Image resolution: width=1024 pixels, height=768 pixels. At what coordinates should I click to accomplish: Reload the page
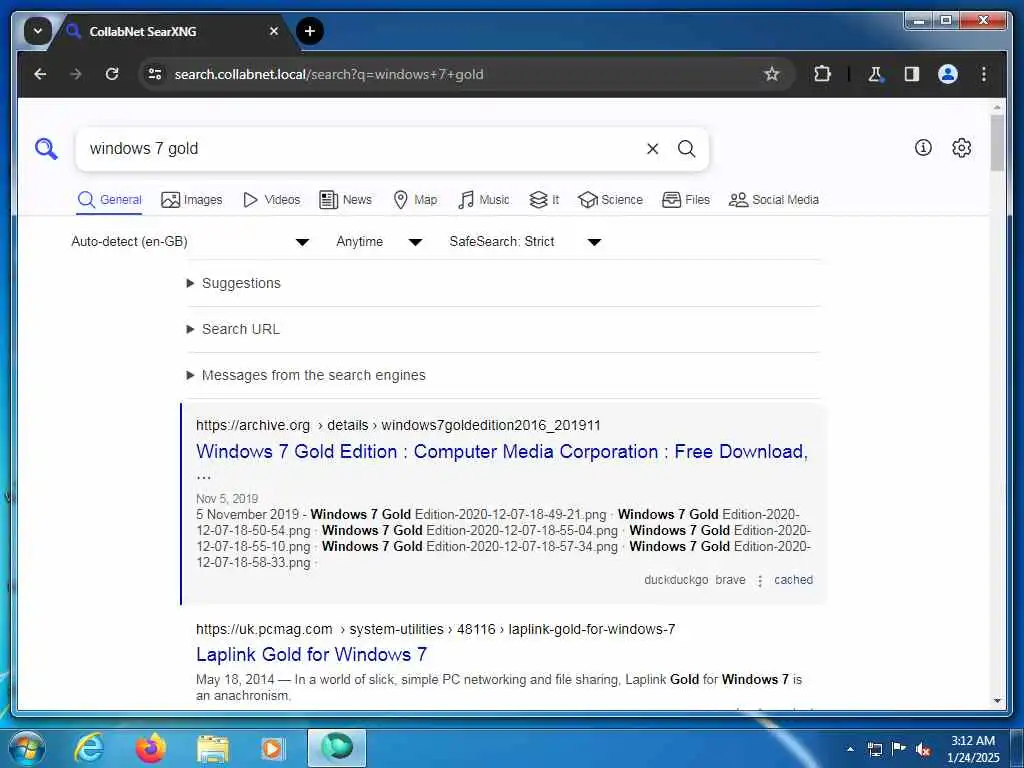tap(112, 74)
